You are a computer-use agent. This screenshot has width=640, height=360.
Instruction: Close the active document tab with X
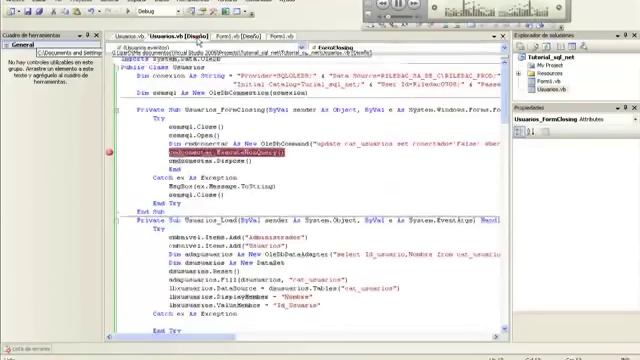coord(503,36)
